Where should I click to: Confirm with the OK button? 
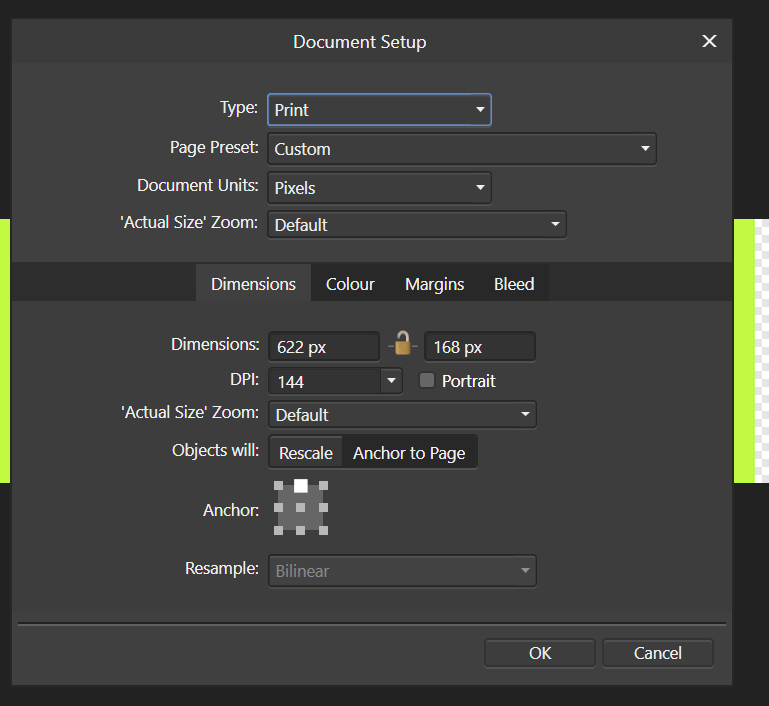coord(539,653)
